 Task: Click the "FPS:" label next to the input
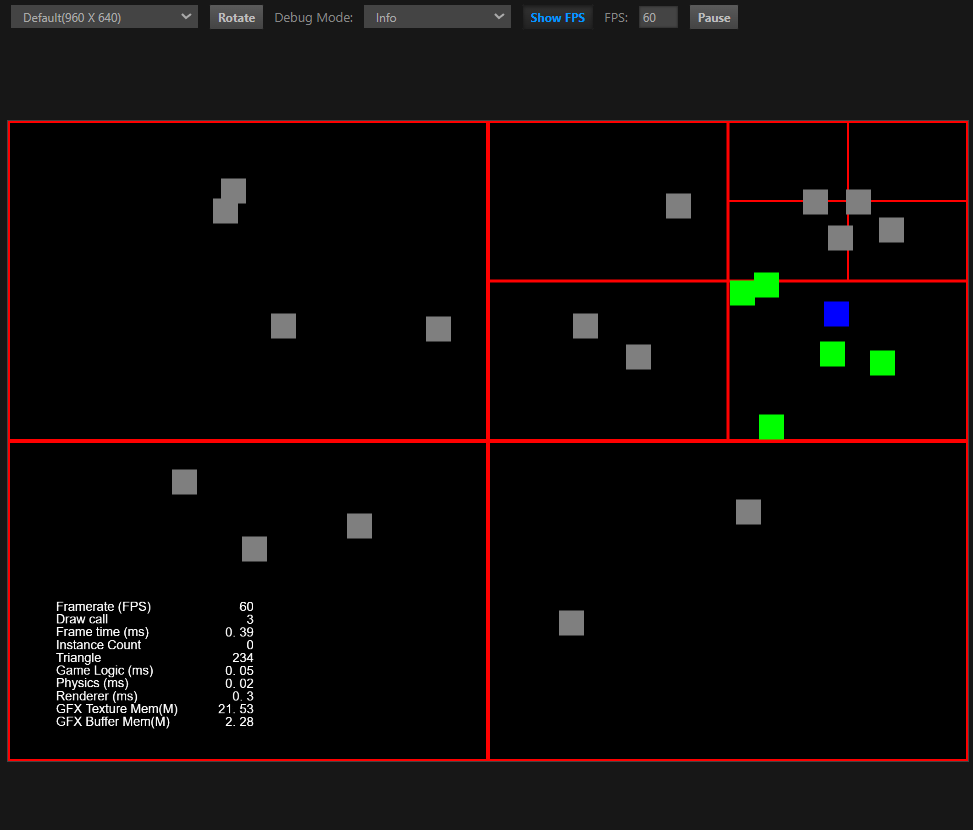coord(616,17)
